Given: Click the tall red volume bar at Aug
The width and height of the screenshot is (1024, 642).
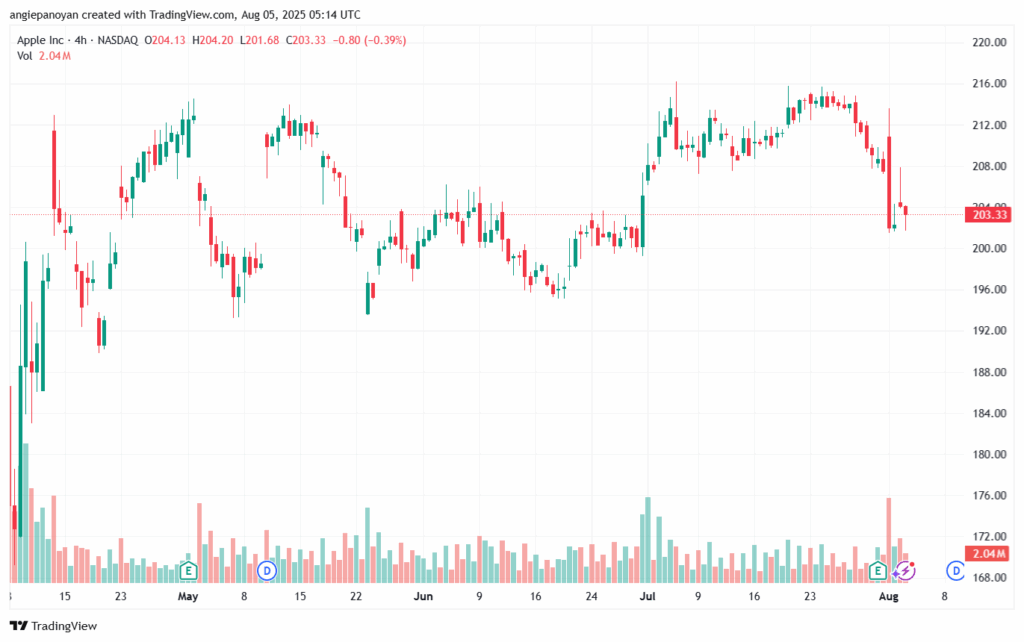Looking at the screenshot, I should tap(889, 541).
